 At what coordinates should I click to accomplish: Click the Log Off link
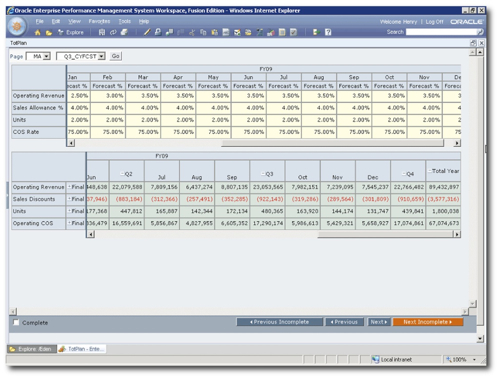point(434,22)
